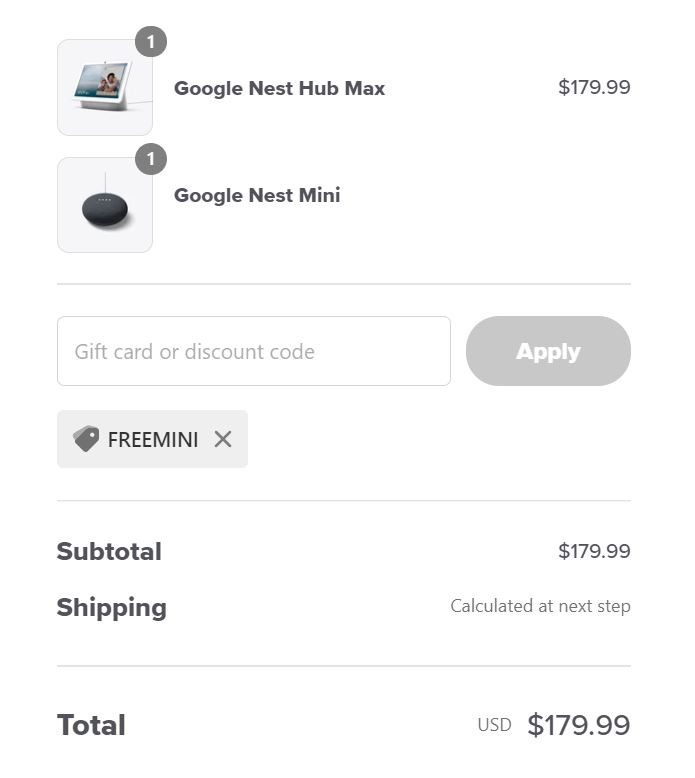This screenshot has width=695, height=778.
Task: Click the Google Nest Hub Max product thumbnail
Action: (x=105, y=87)
